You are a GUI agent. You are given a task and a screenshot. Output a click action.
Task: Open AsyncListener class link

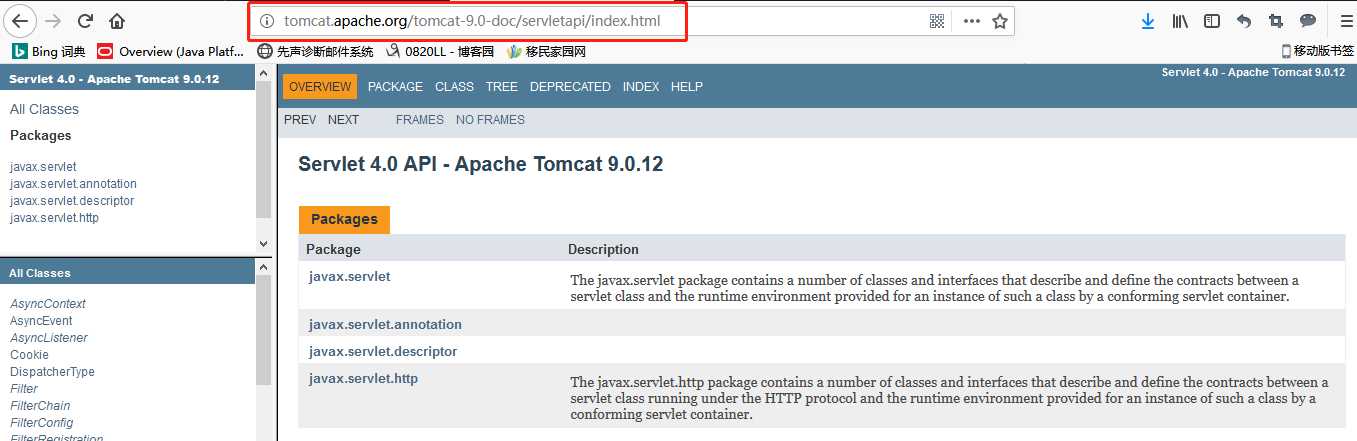[x=49, y=338]
